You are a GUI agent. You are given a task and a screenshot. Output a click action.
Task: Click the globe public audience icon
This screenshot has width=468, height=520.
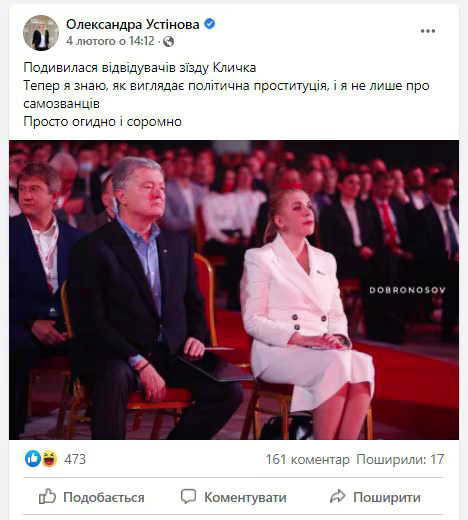click(x=168, y=42)
